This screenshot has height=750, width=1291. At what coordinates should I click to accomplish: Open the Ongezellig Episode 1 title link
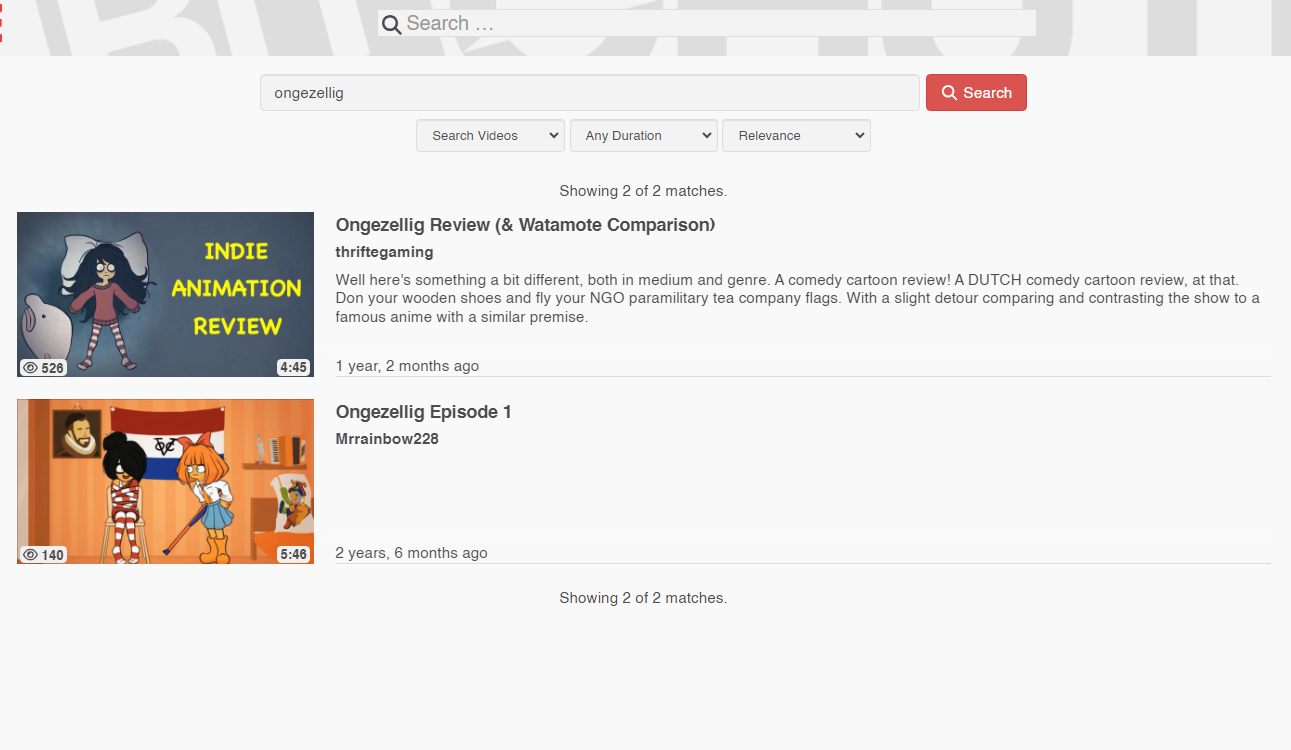pos(423,412)
